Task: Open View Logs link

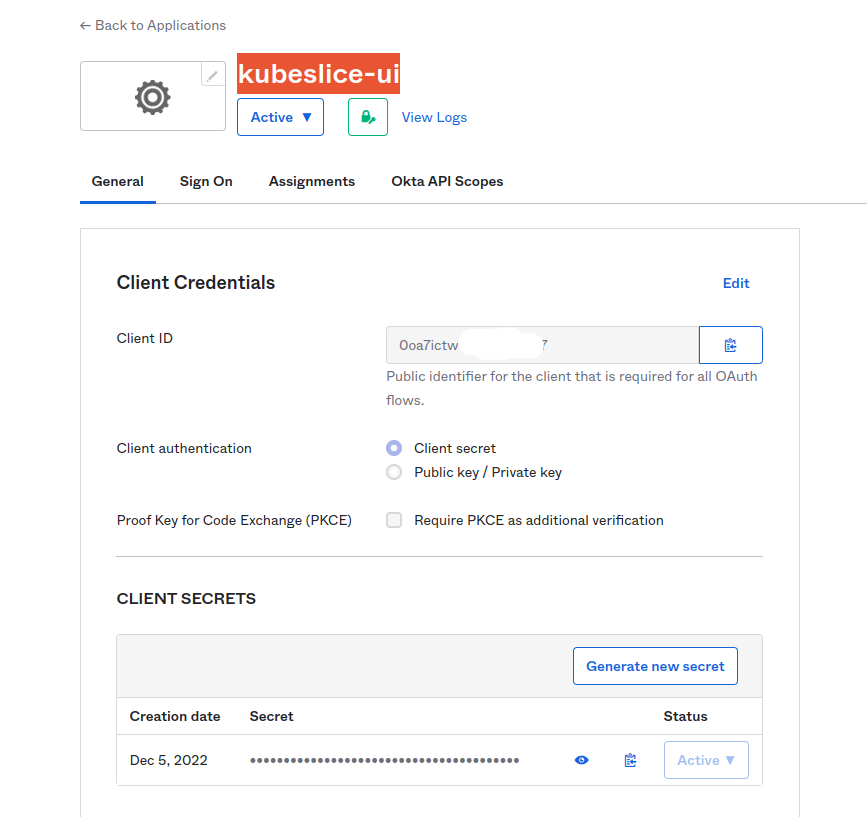Action: click(x=434, y=117)
